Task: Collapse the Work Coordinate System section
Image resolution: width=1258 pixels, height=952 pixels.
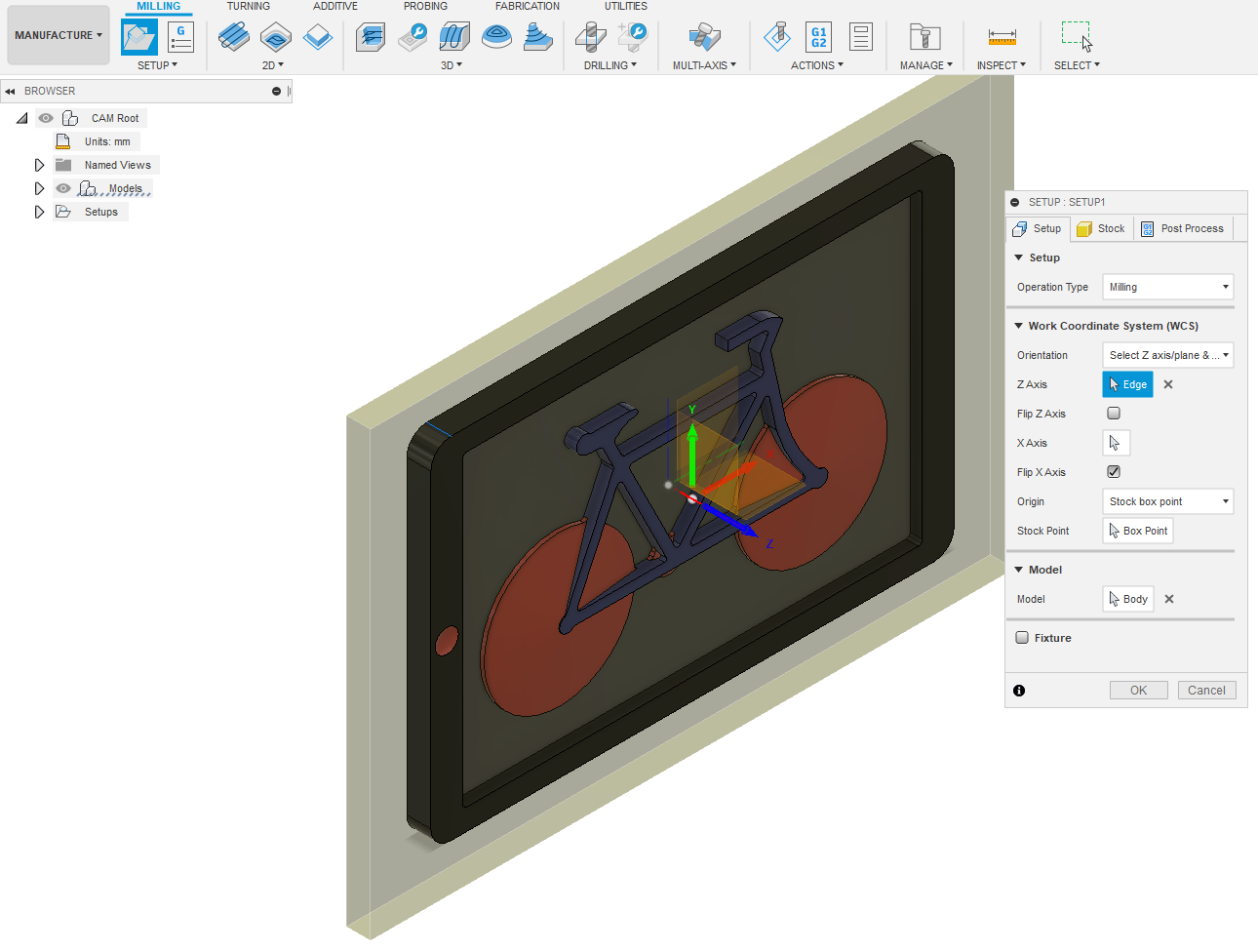Action: tap(1019, 326)
